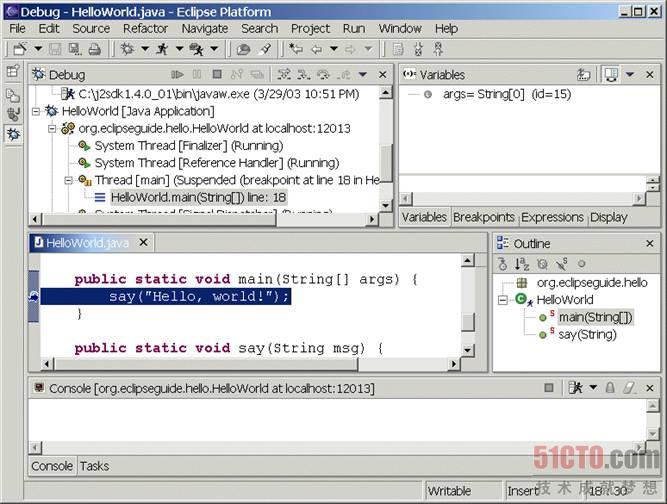The width and height of the screenshot is (667, 504).
Task: Switch to the Expressions tab
Action: pos(552,217)
